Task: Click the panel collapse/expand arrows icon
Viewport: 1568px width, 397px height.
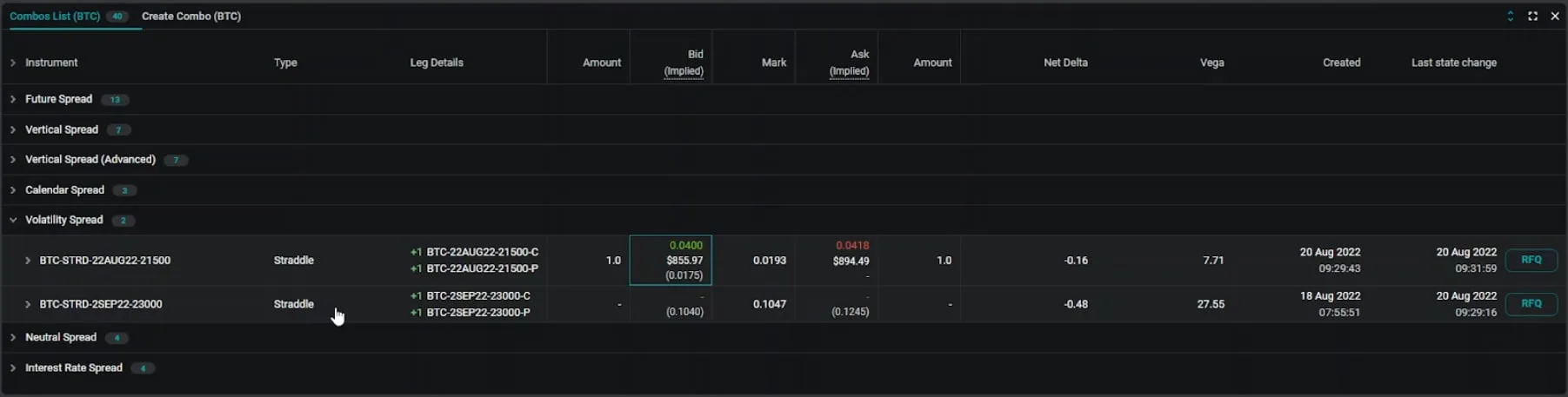Action: 1511,17
